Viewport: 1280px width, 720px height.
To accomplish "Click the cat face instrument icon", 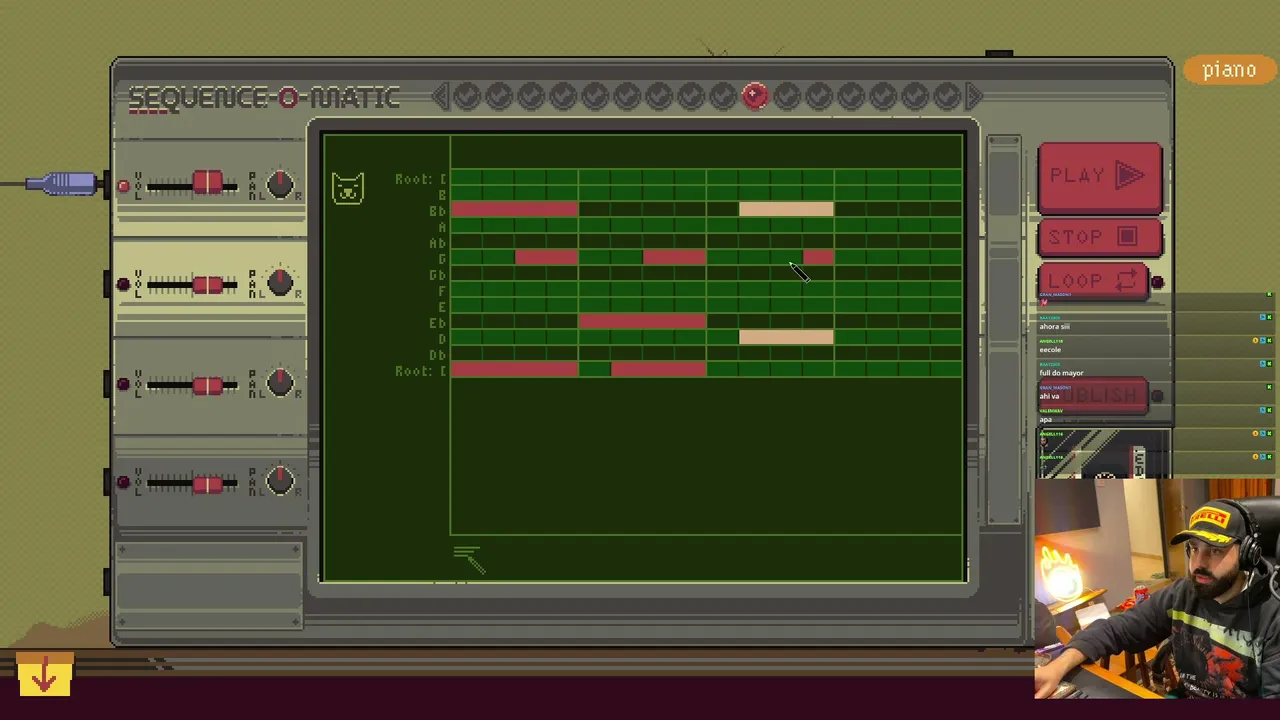I will pos(348,187).
